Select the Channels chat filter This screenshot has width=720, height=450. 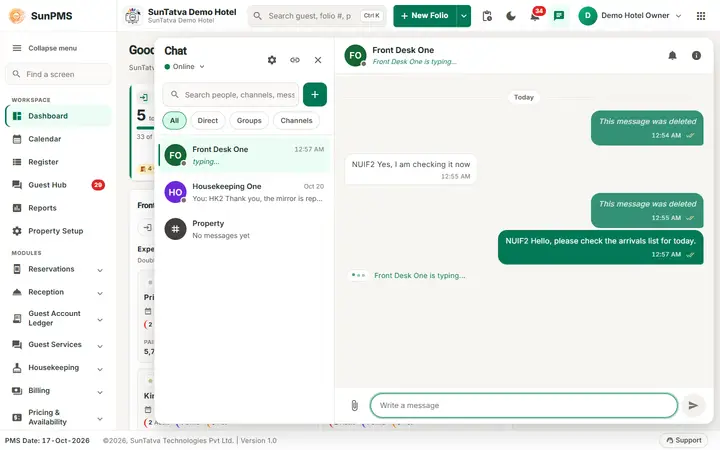pos(296,120)
